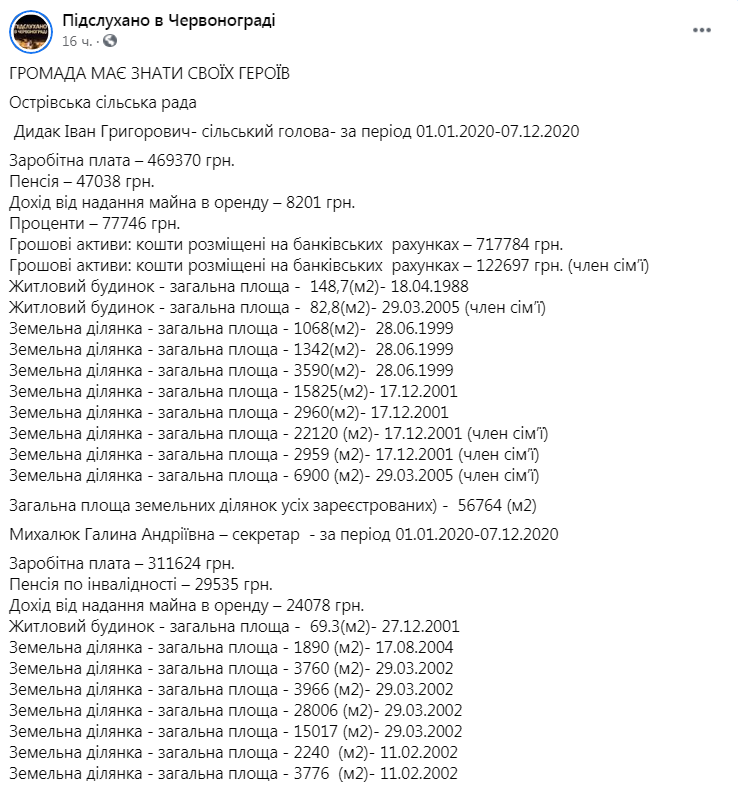Screen dimensions: 738x787
Task: Open the post's 16 ч. timestamp link
Action: [77, 41]
